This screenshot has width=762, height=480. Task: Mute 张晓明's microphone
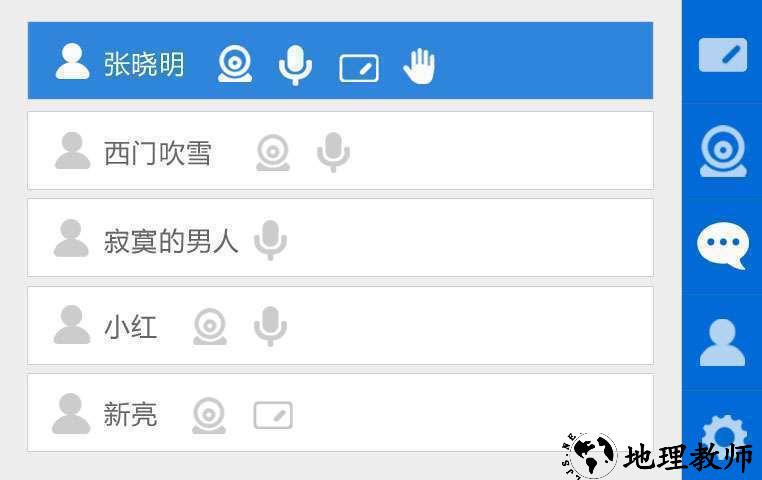pyautogui.click(x=295, y=66)
